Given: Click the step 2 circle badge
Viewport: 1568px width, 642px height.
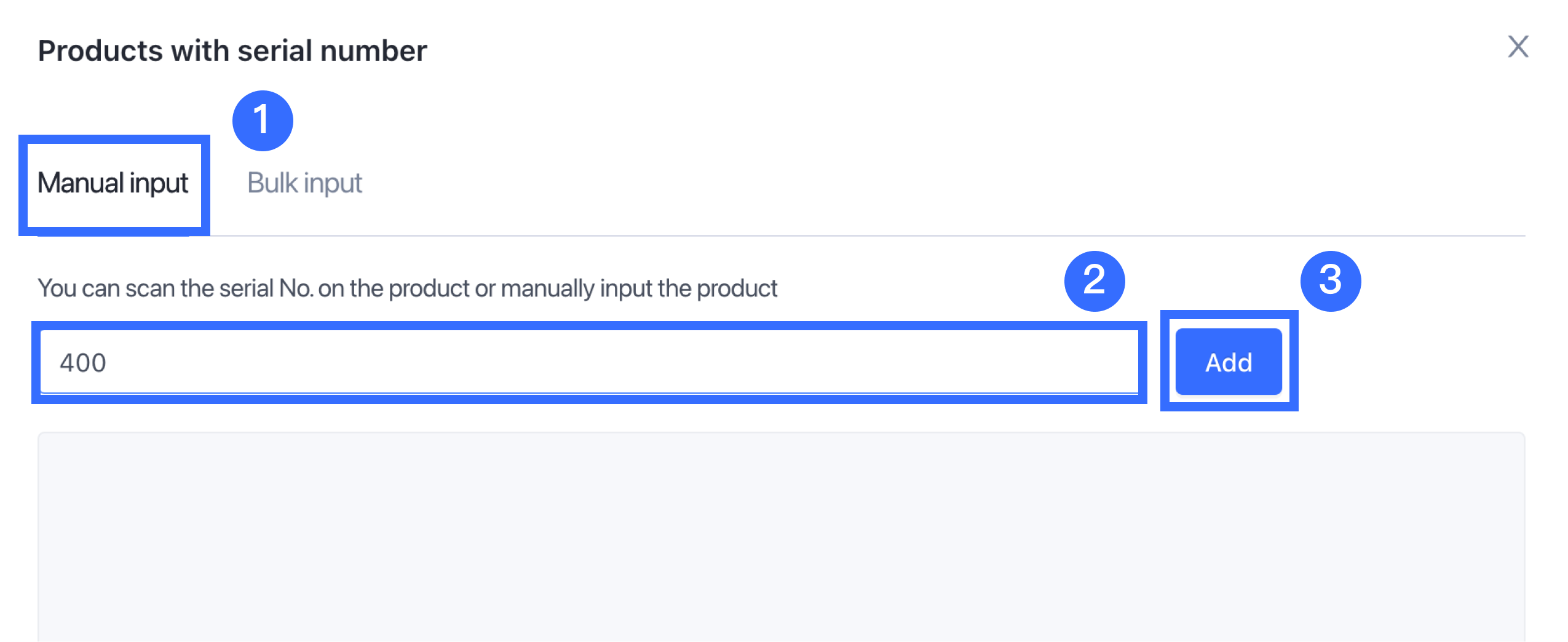Looking at the screenshot, I should tap(1094, 280).
